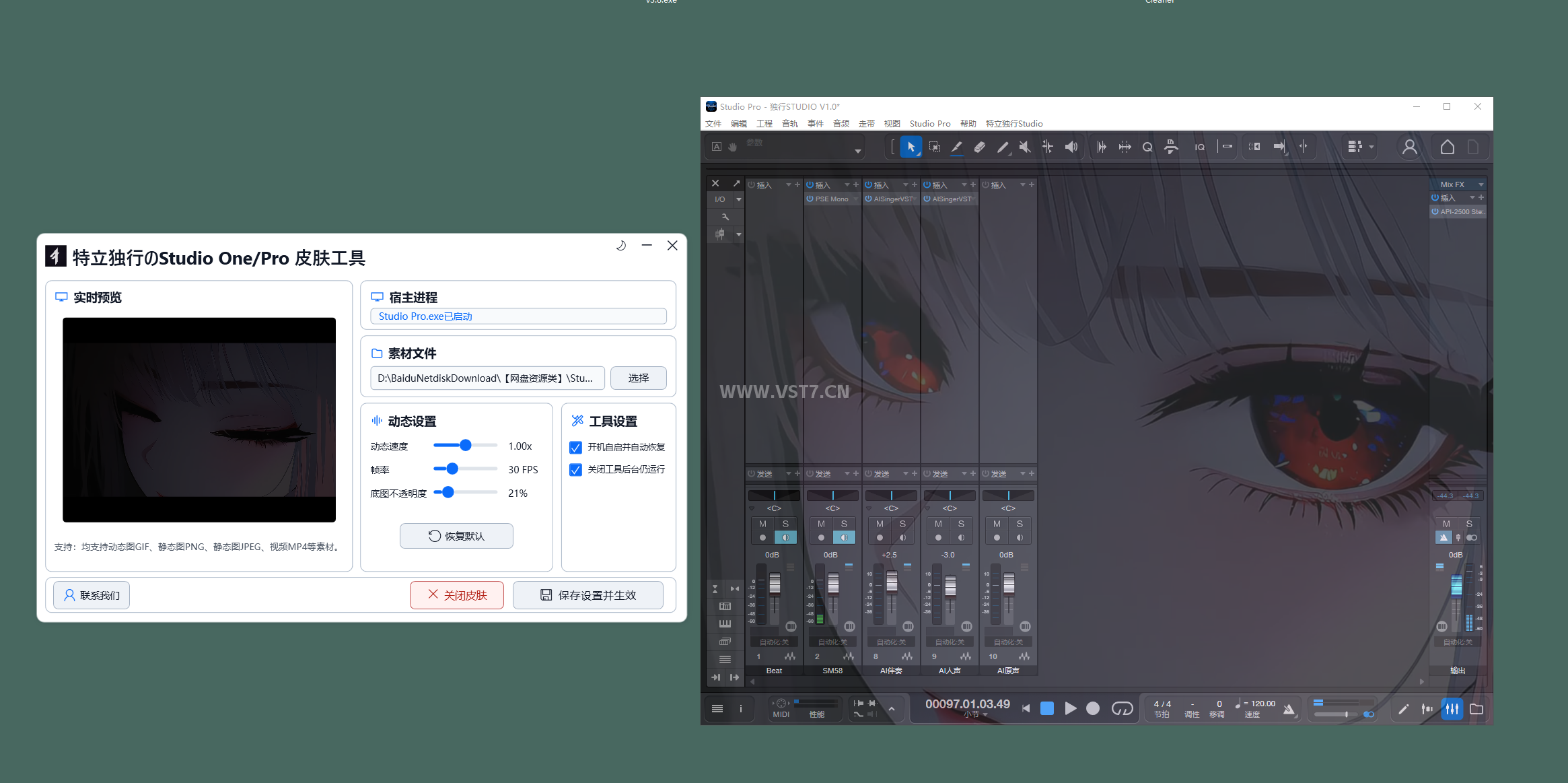Mute the AI伴奏 channel
This screenshot has height=783, width=1568.
(x=880, y=524)
